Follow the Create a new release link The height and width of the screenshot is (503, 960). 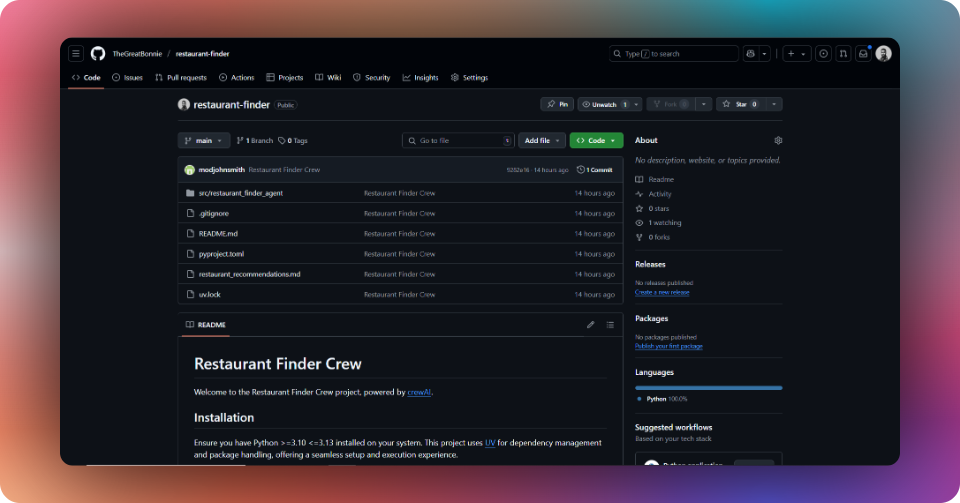tap(662, 292)
